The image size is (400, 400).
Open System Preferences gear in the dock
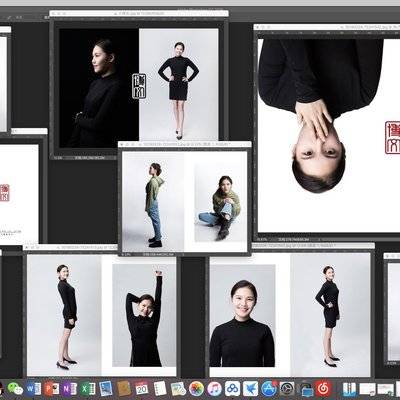(287, 389)
